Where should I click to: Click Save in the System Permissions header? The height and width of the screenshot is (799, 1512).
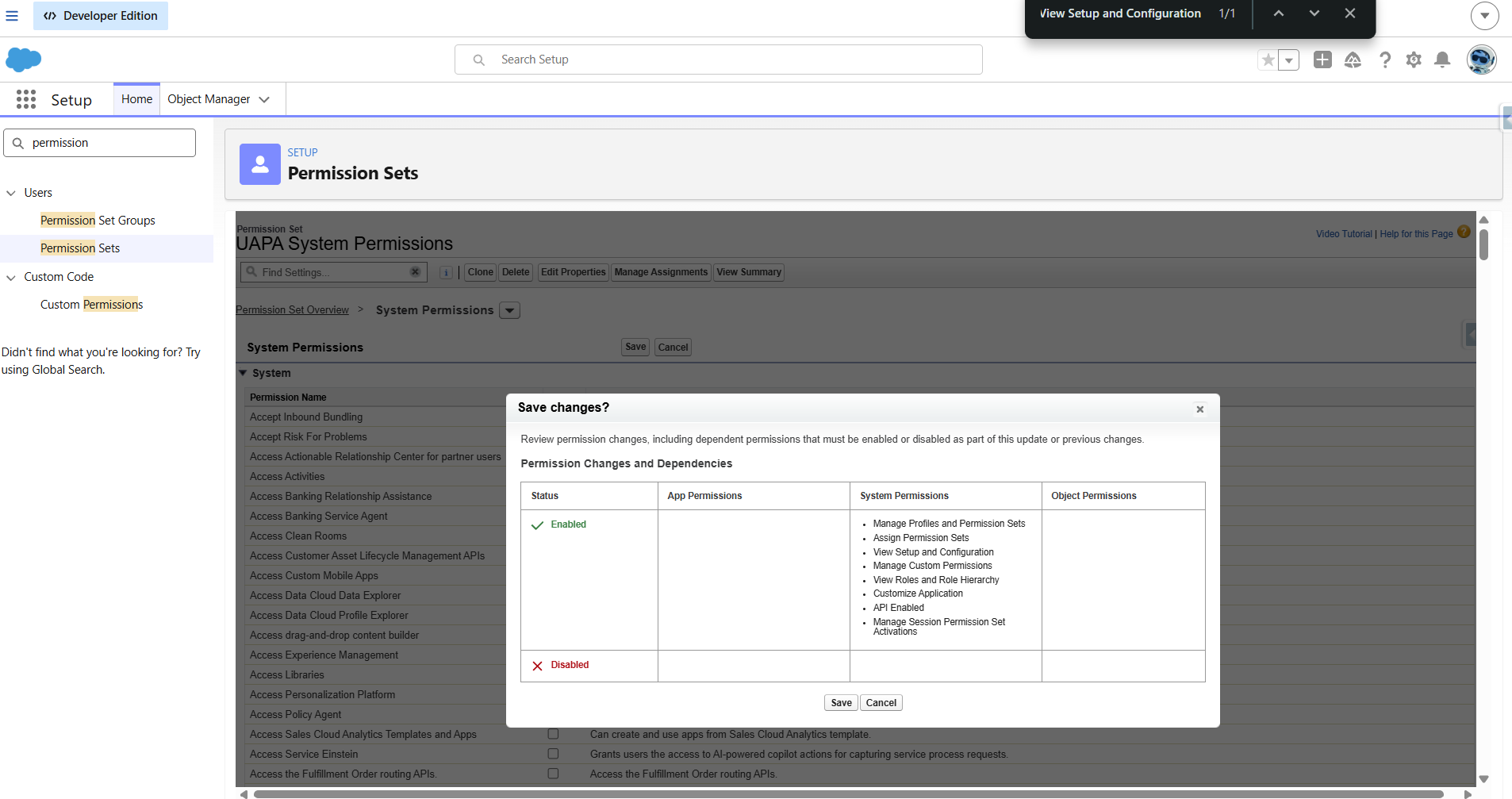coord(635,347)
